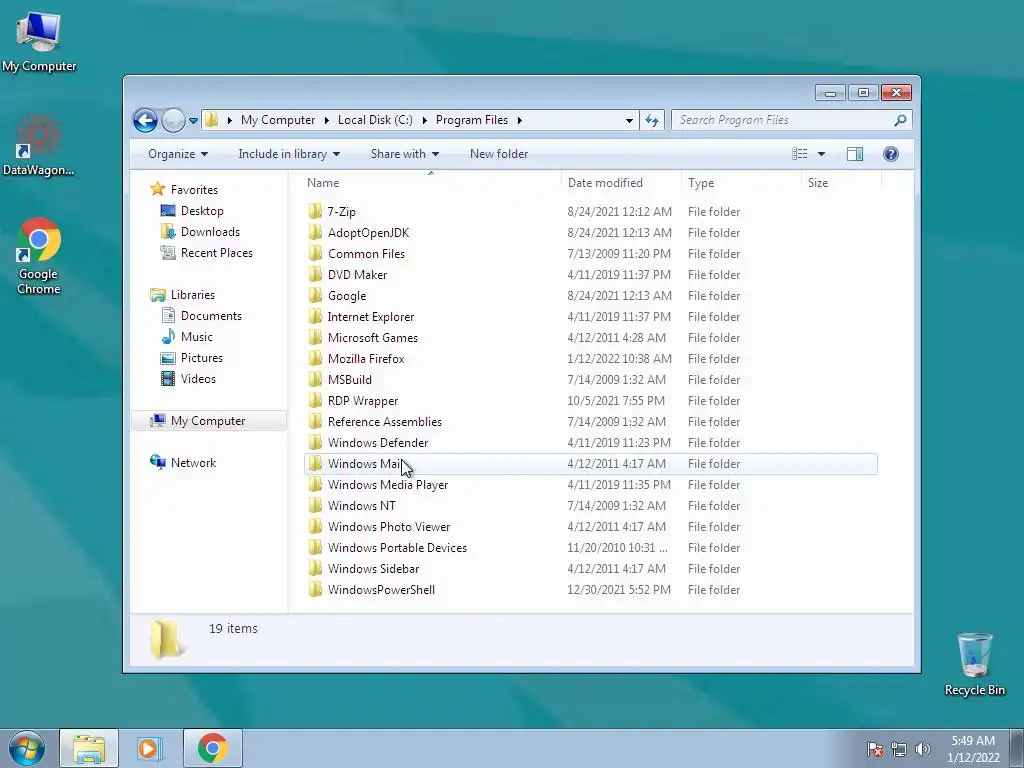This screenshot has width=1024, height=768.
Task: Sort by the Name column header
Action: click(431, 183)
